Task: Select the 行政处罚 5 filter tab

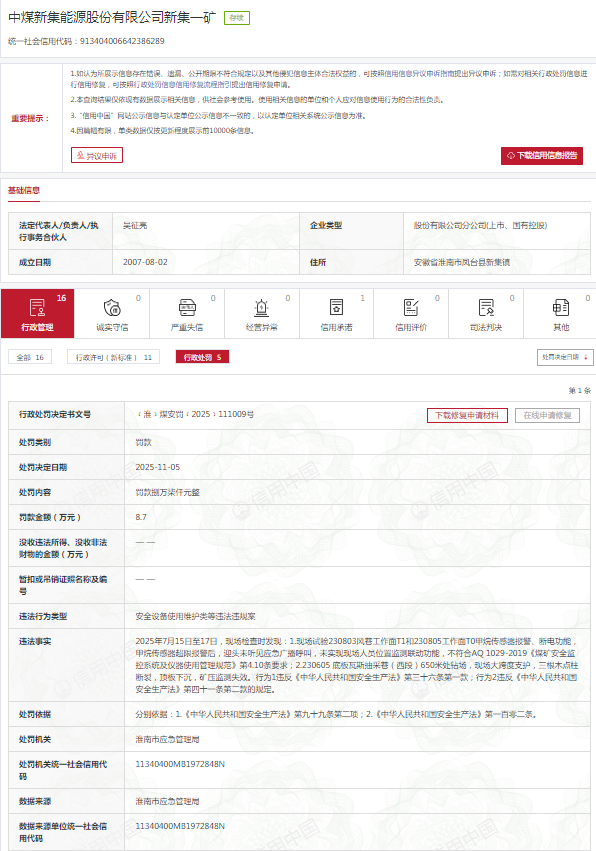Action: 202,357
